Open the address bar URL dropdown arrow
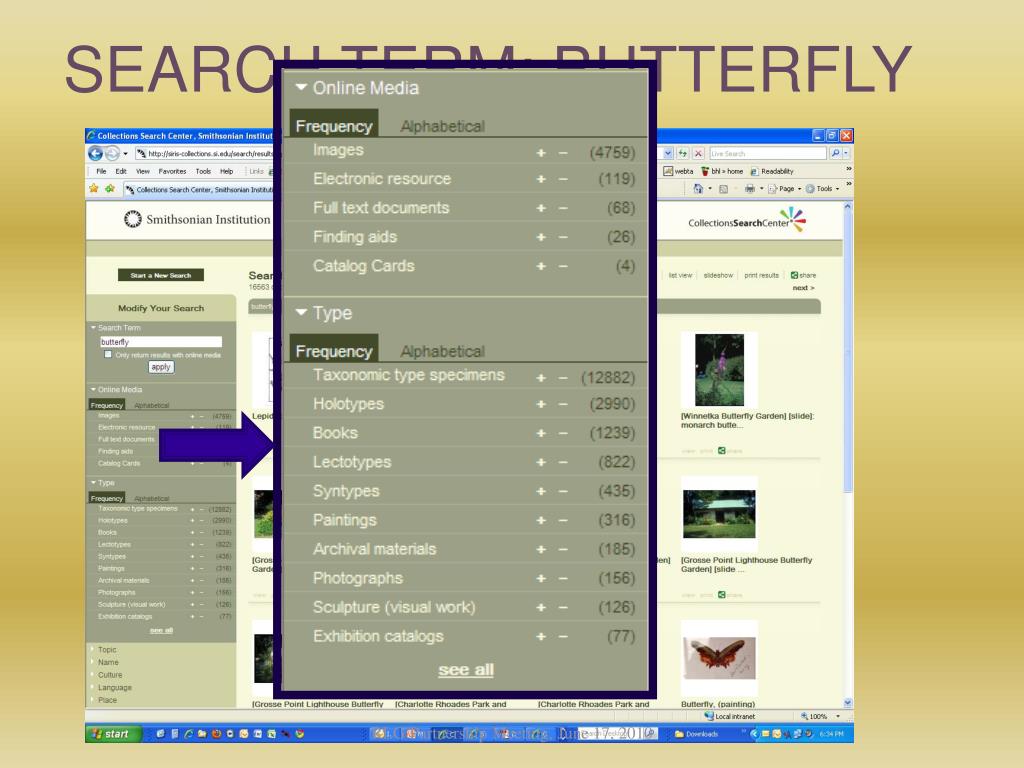This screenshot has width=1024, height=768. point(668,153)
